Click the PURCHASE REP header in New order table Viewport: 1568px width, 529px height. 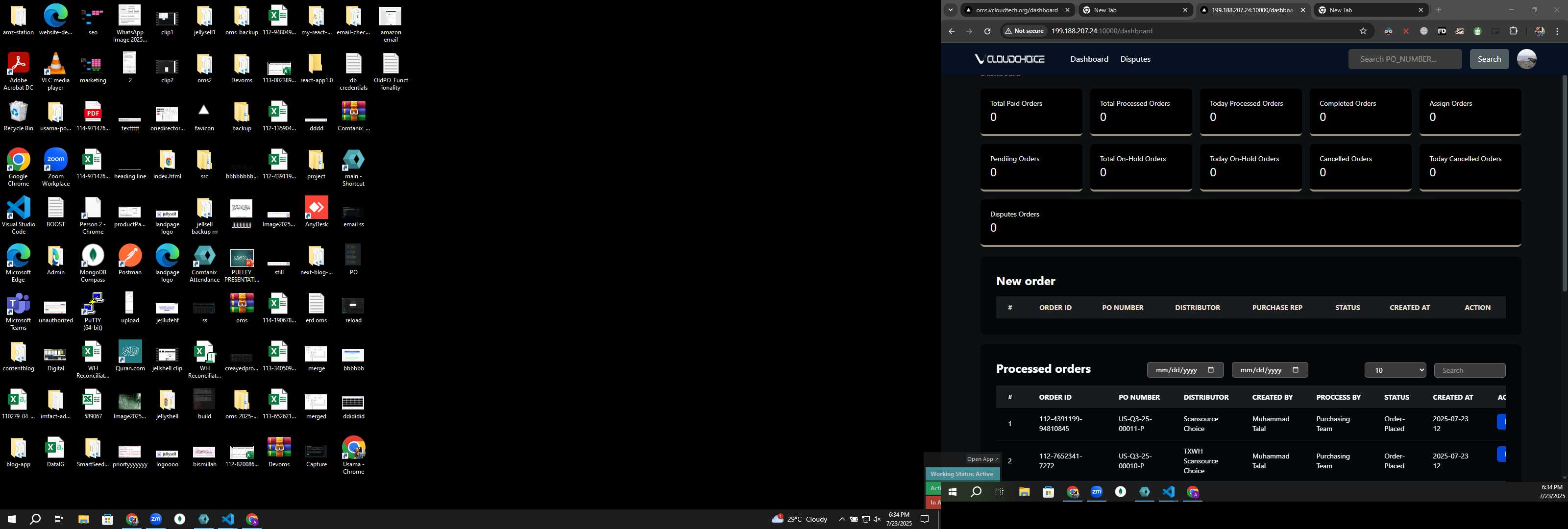coord(1277,308)
